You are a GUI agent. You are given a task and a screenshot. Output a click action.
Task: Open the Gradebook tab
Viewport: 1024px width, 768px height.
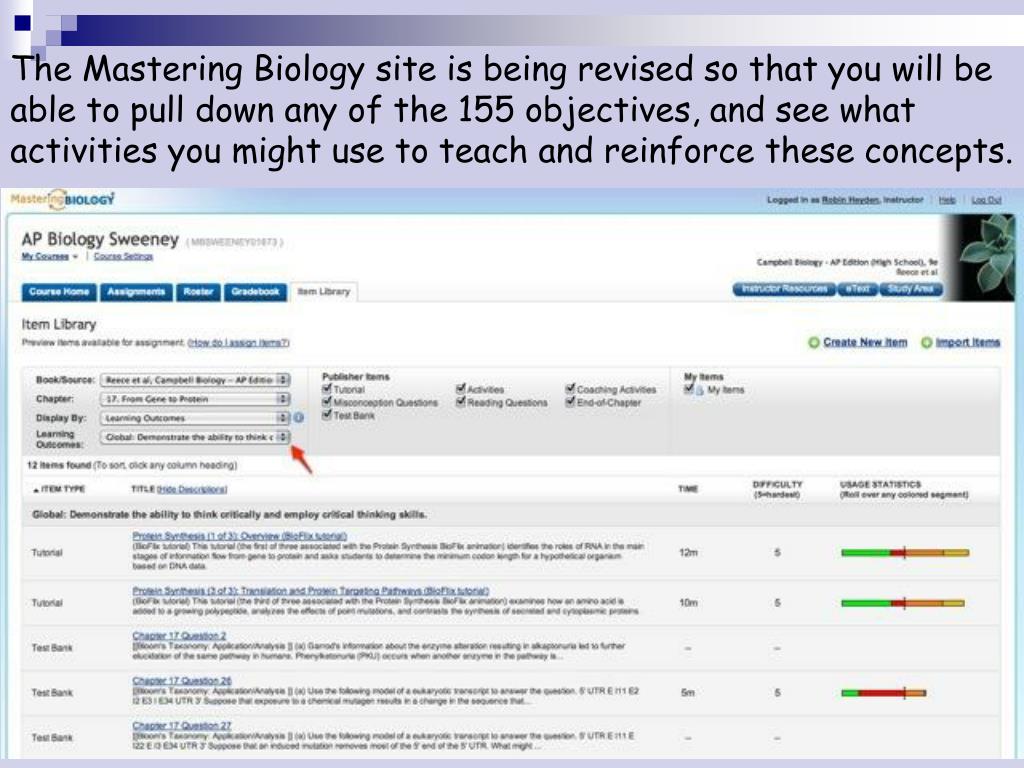click(255, 291)
